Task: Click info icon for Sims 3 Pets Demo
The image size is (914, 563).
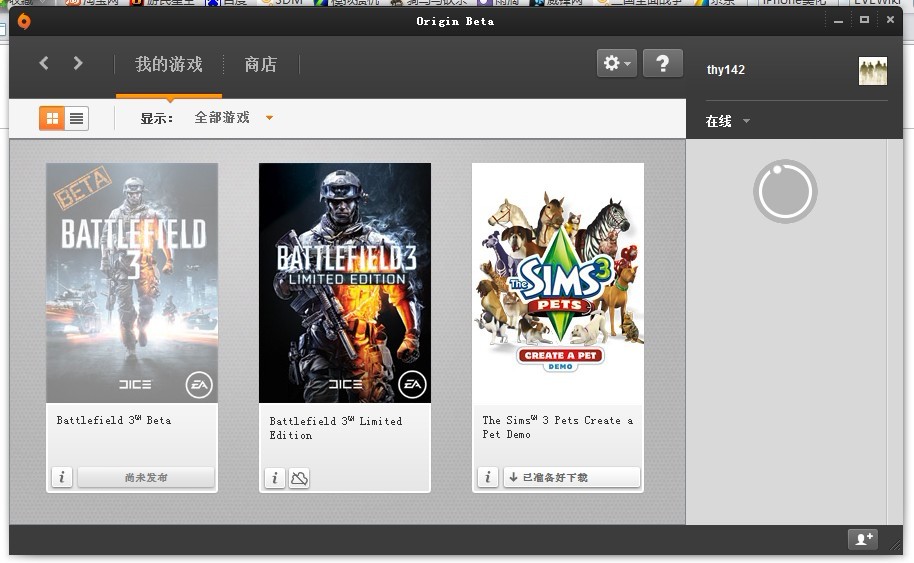Action: tap(487, 478)
